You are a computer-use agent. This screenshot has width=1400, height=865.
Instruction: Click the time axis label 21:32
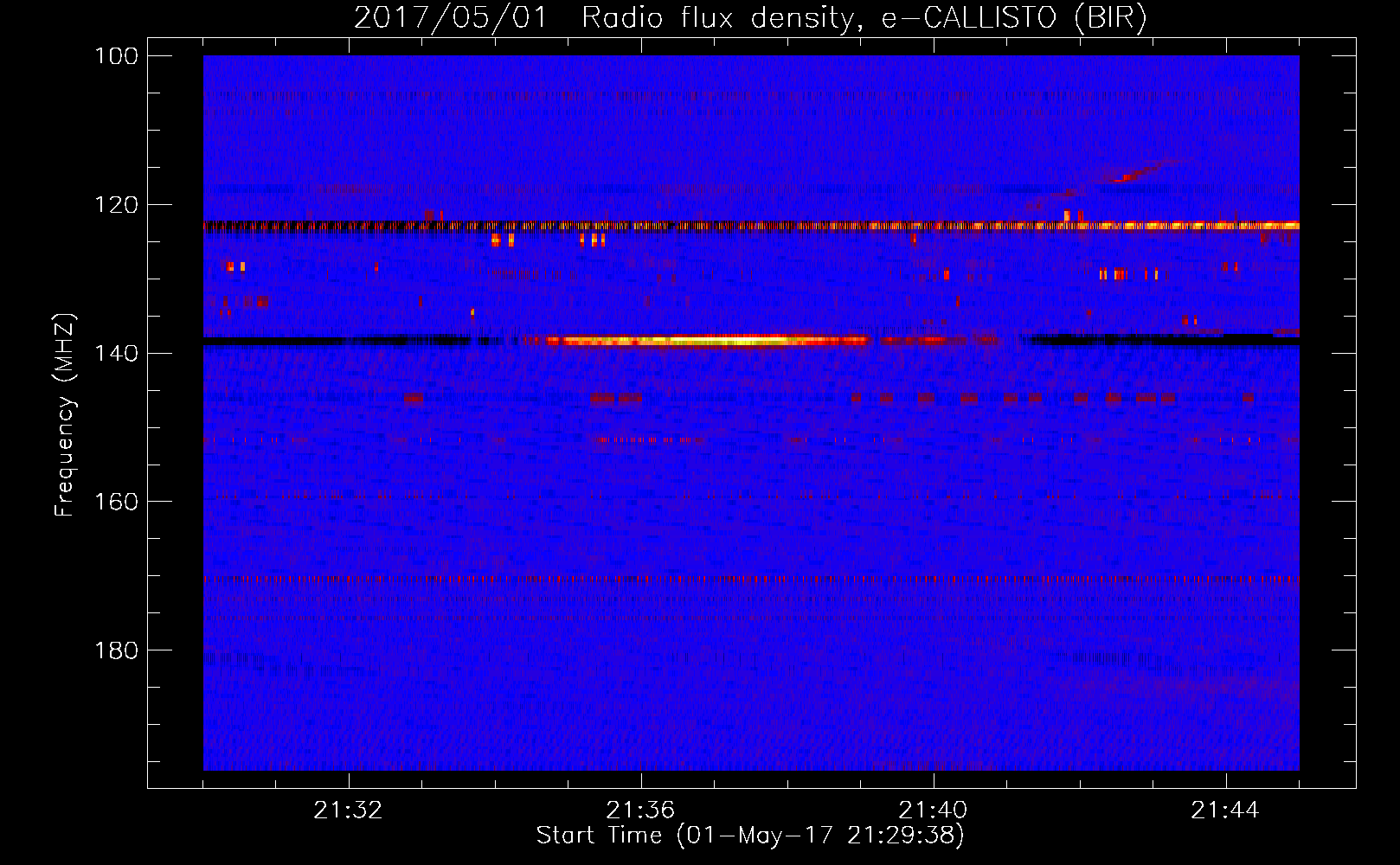click(x=348, y=811)
